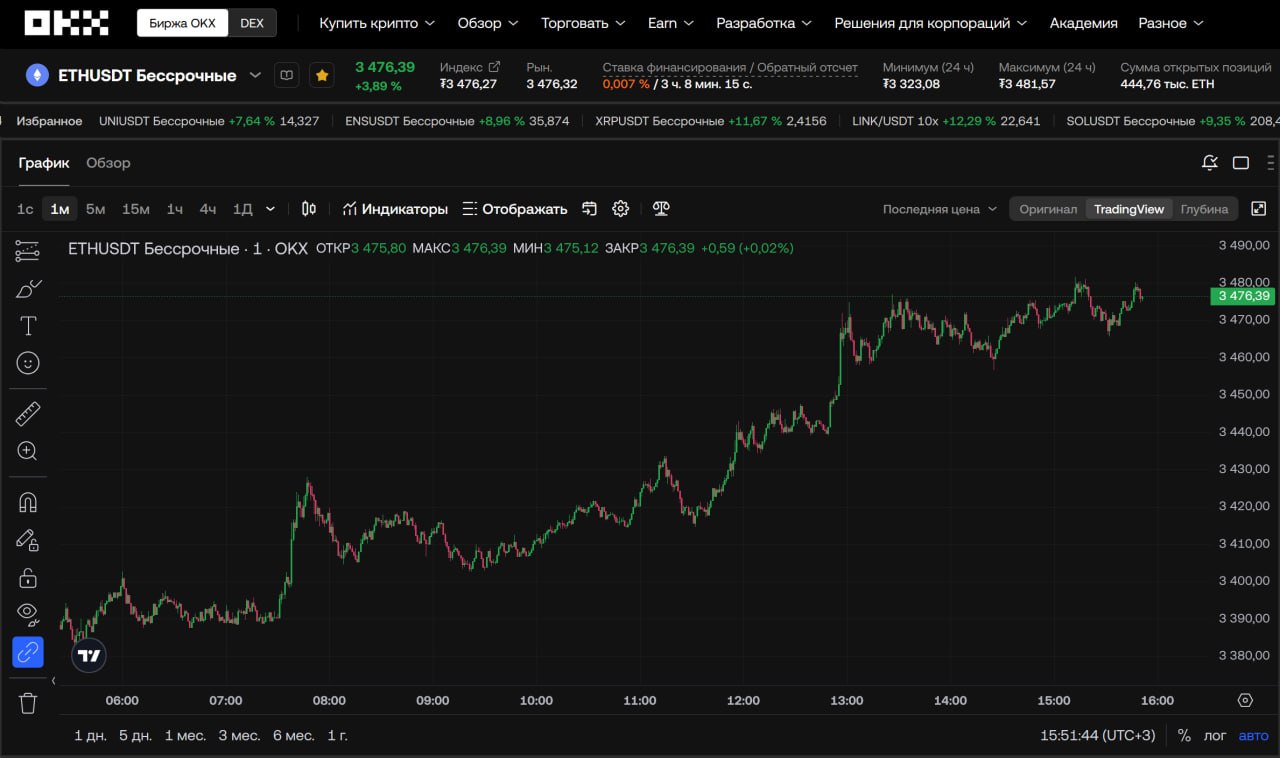1280x758 pixels.
Task: Open the book guide icon beside ETHUSDT
Action: pos(287,75)
